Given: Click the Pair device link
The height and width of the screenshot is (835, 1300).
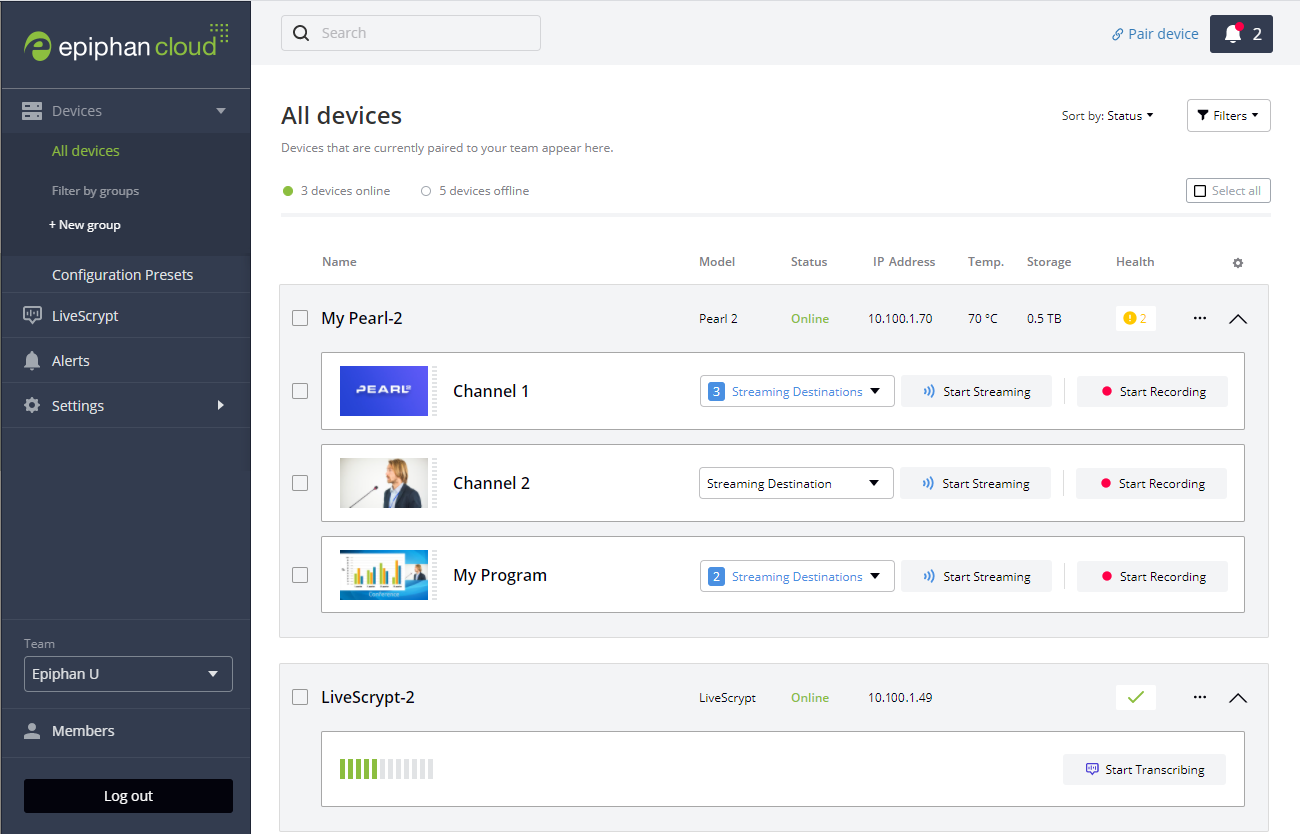Looking at the screenshot, I should point(1155,34).
